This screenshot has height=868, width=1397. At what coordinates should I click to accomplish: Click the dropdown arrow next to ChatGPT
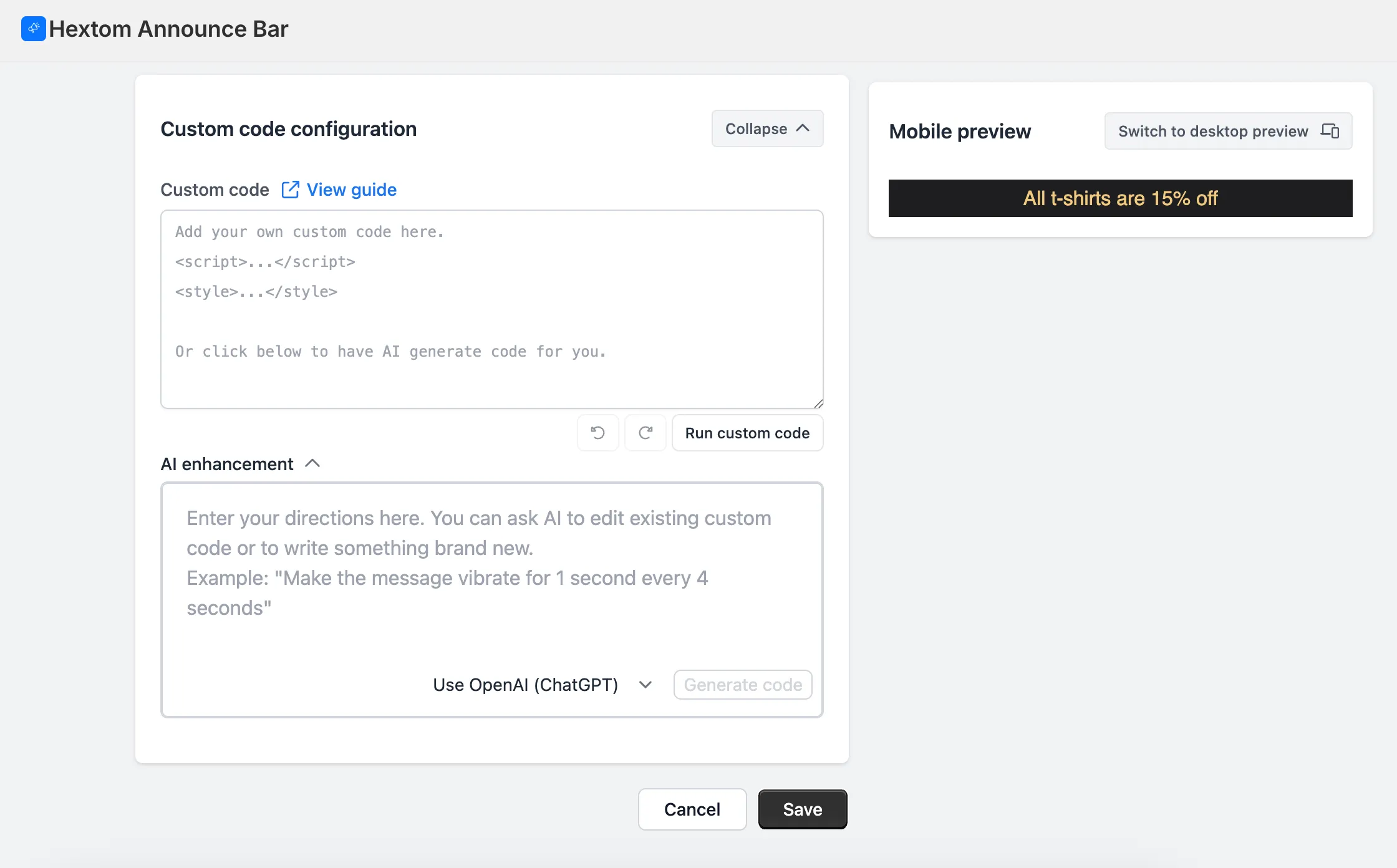pyautogui.click(x=645, y=685)
